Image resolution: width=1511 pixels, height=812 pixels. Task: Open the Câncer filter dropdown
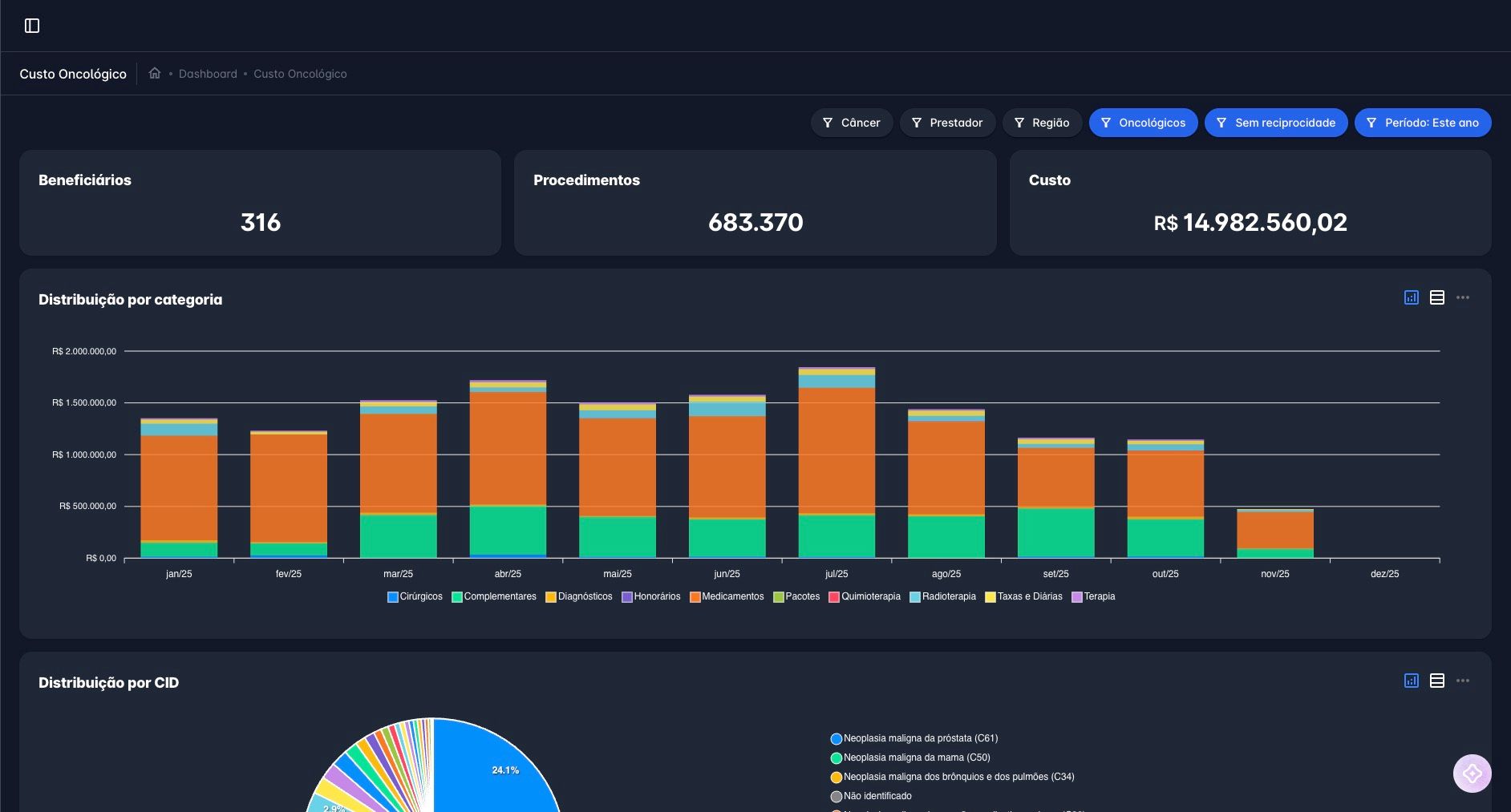point(851,123)
